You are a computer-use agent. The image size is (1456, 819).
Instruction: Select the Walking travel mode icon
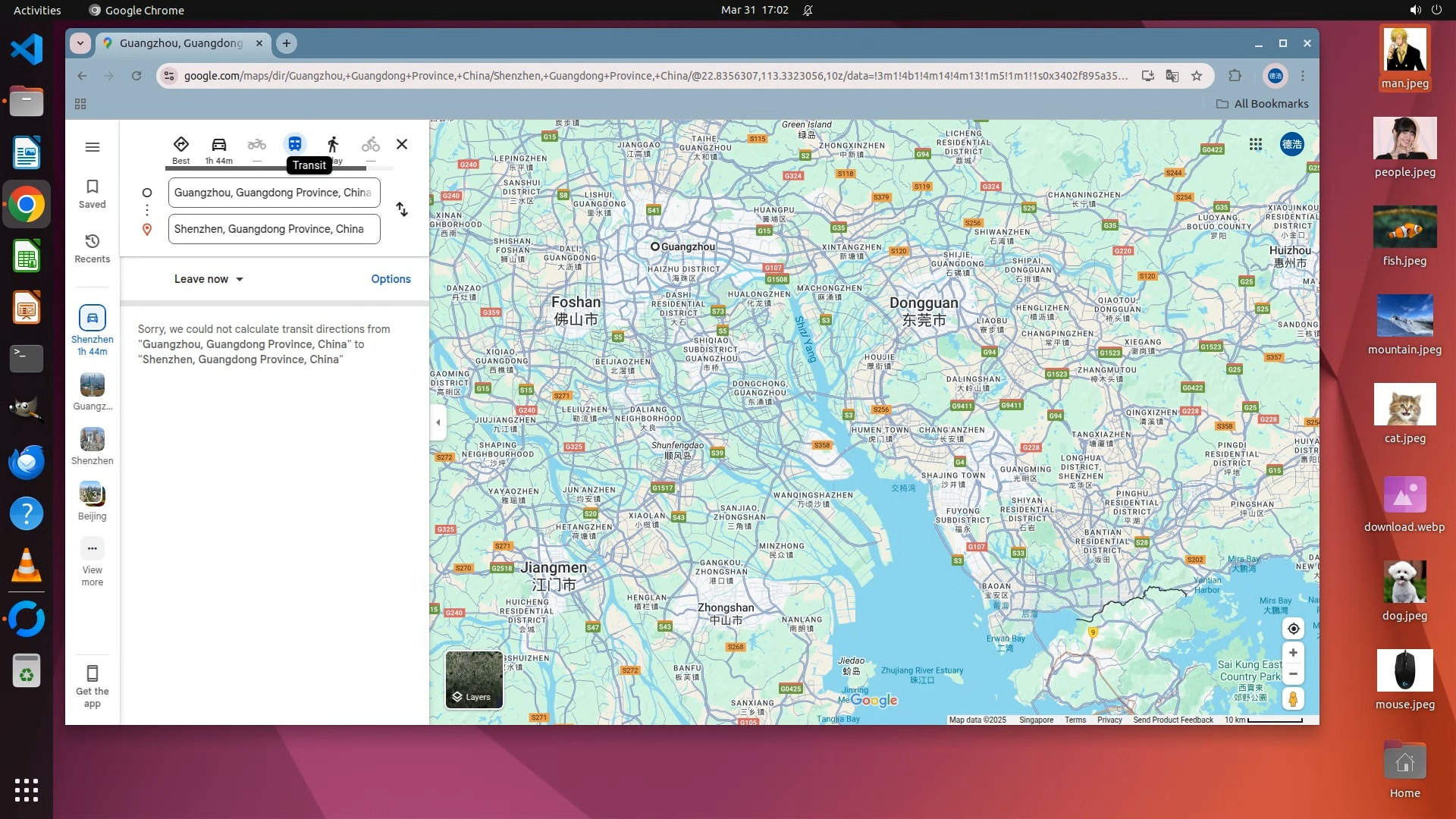(333, 145)
